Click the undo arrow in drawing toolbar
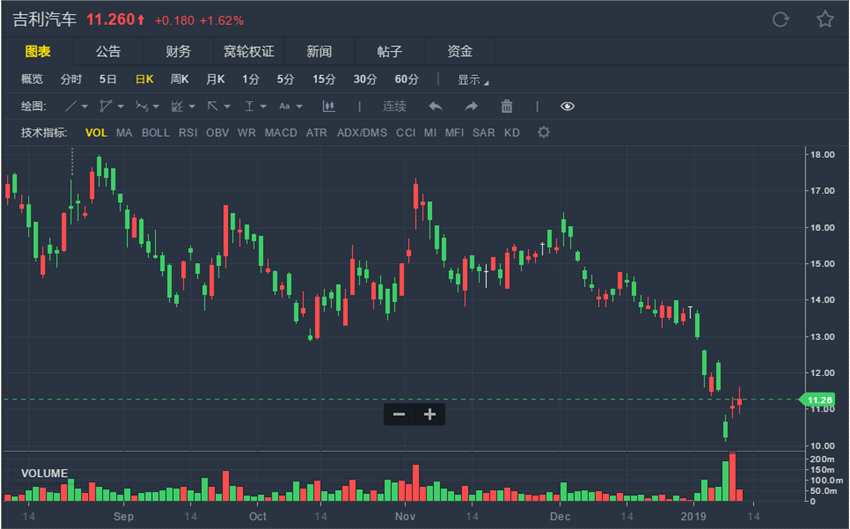This screenshot has width=850, height=529. coord(435,106)
